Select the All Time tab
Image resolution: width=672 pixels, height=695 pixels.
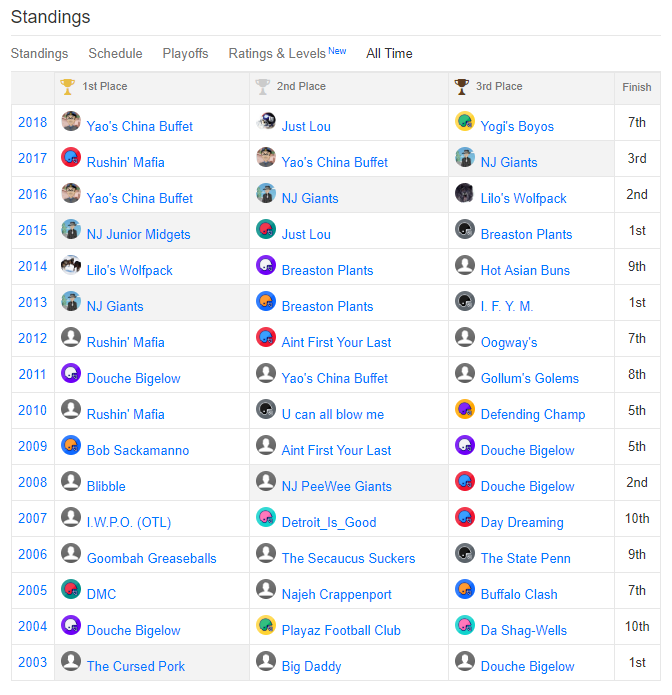389,54
